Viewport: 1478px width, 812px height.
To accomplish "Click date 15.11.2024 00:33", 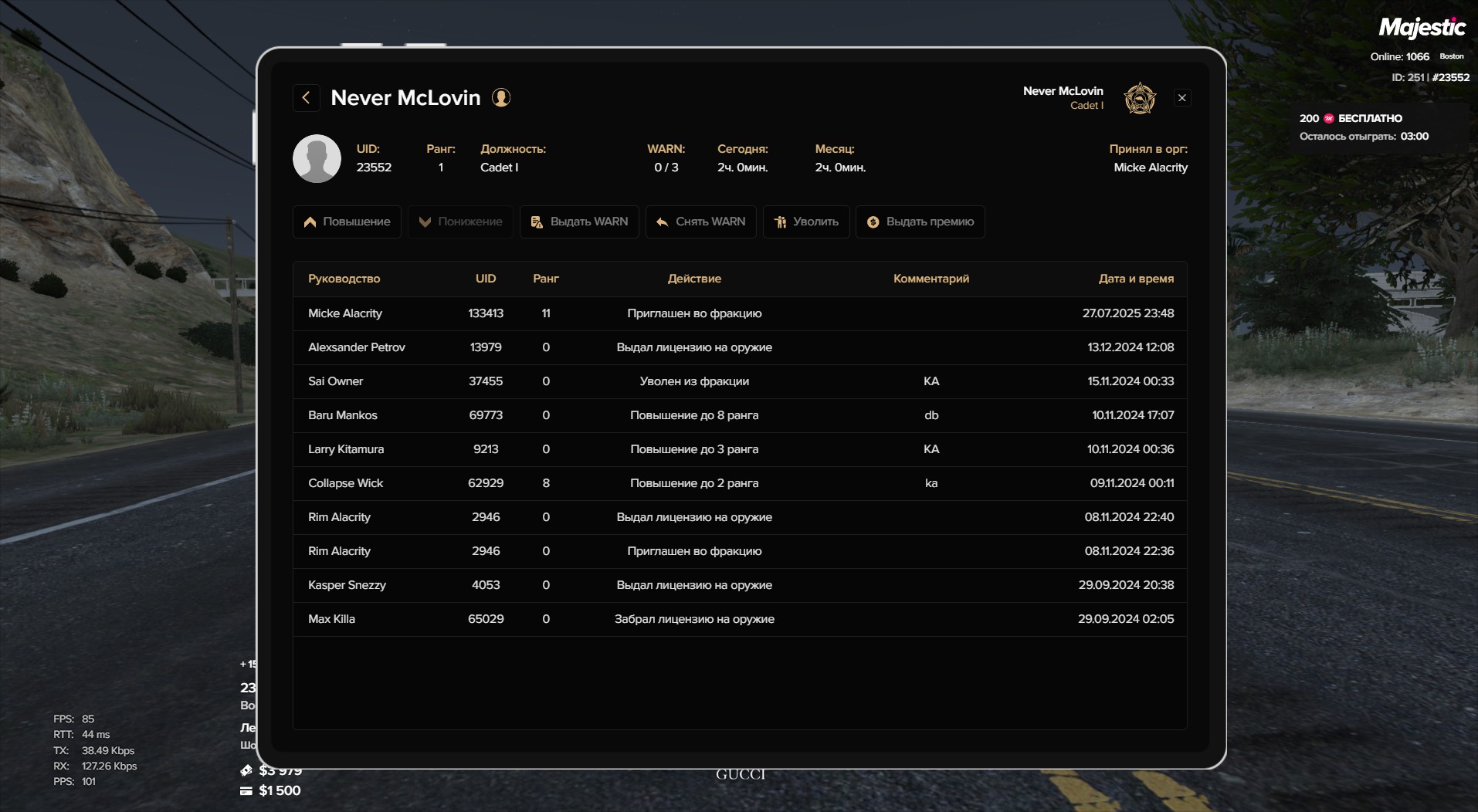I will (x=1131, y=381).
